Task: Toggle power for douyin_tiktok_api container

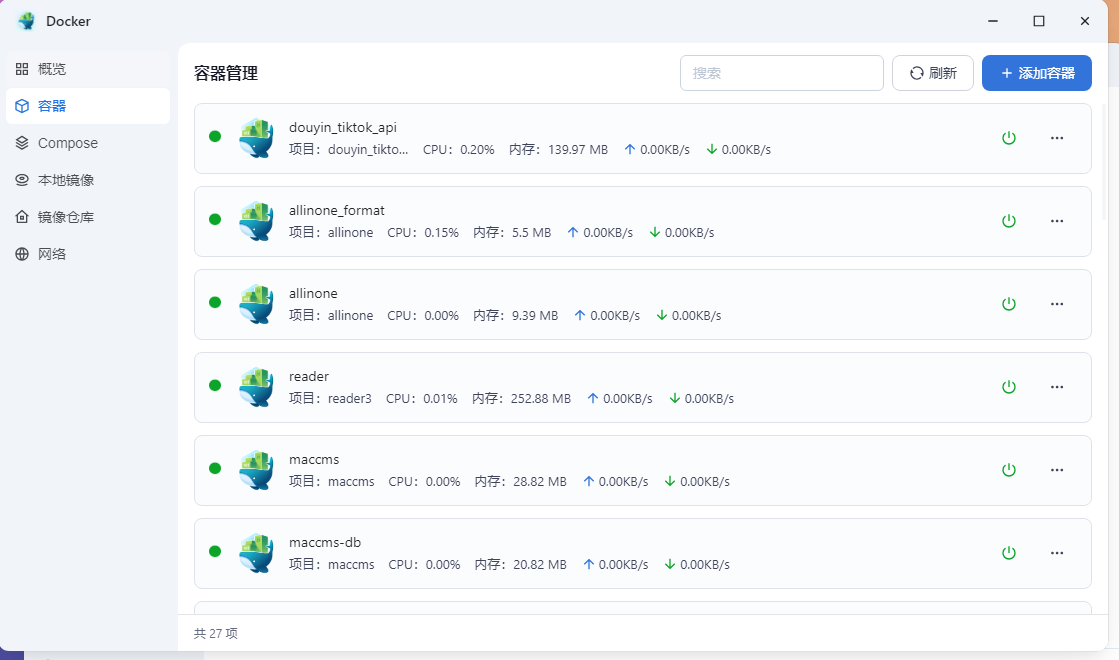Action: point(1008,138)
